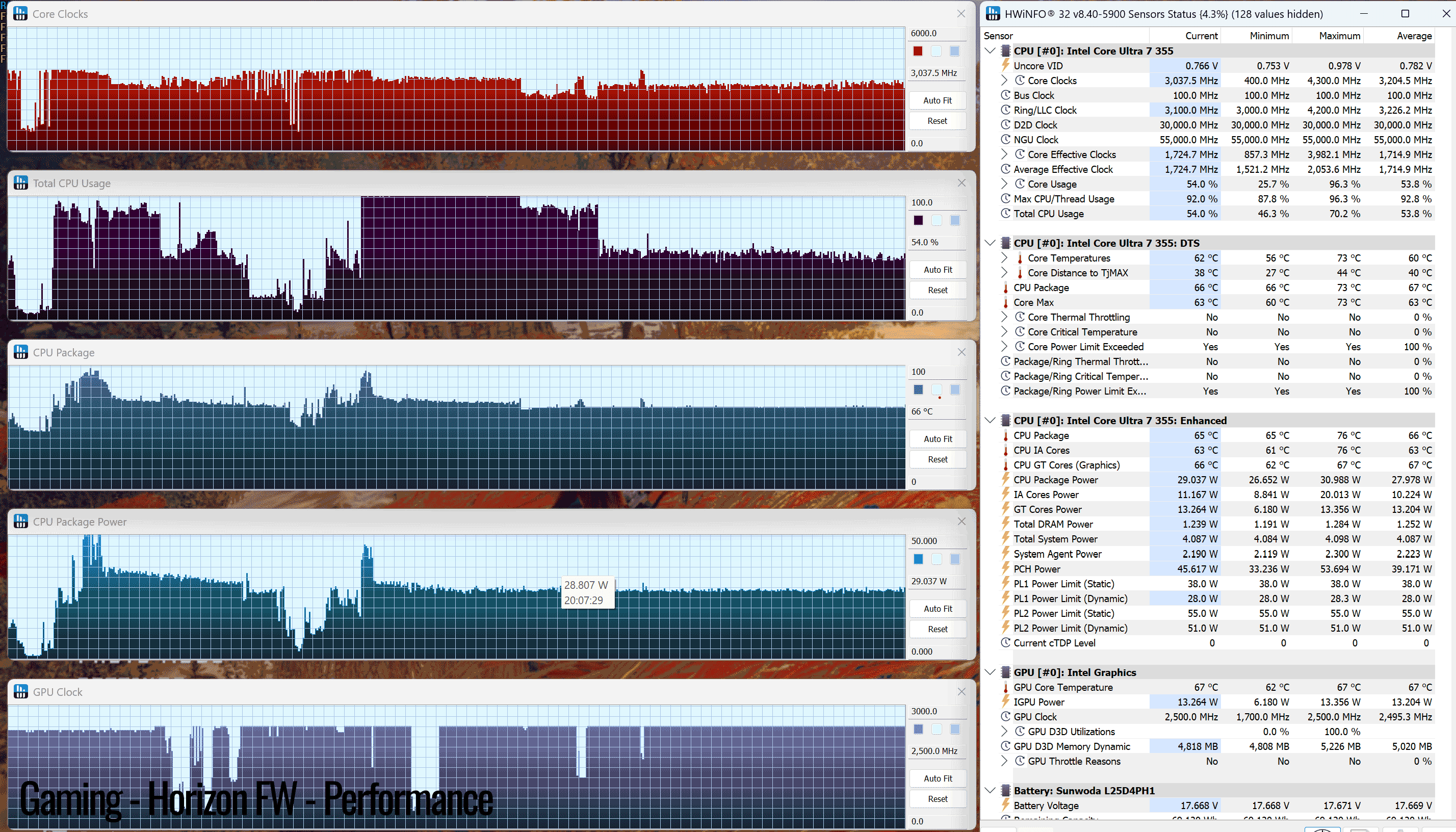1456x832 pixels.
Task: Click Reset in Total CPU Usage graph
Action: tap(937, 290)
